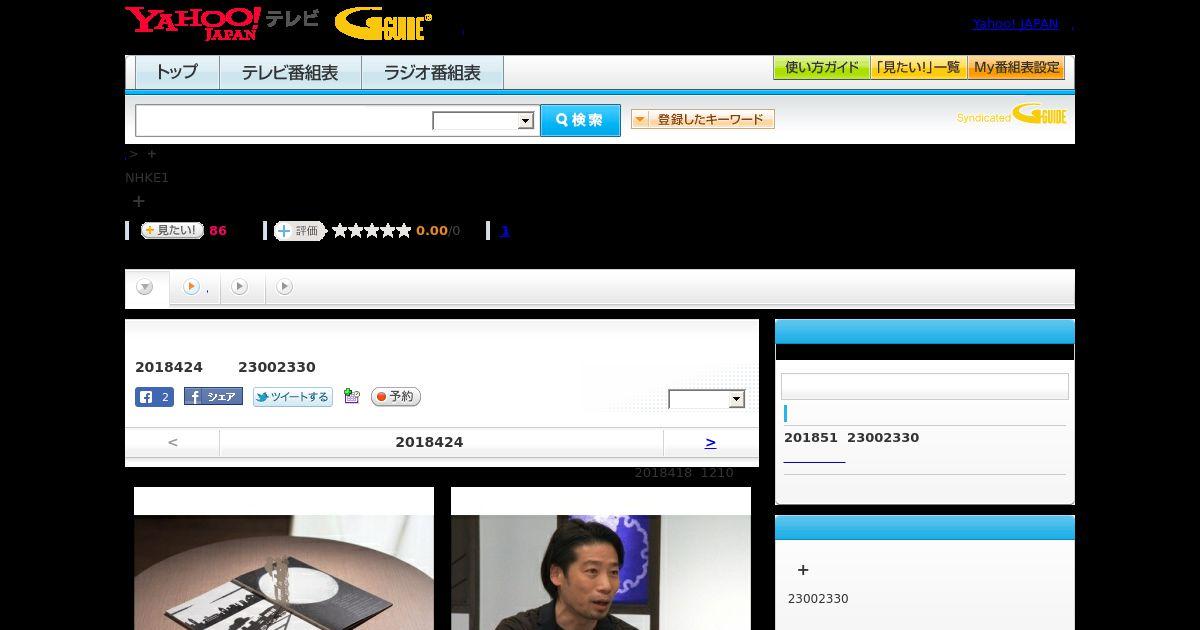Open the blue '1' link beside rating
The width and height of the screenshot is (1200, 630).
pos(504,231)
